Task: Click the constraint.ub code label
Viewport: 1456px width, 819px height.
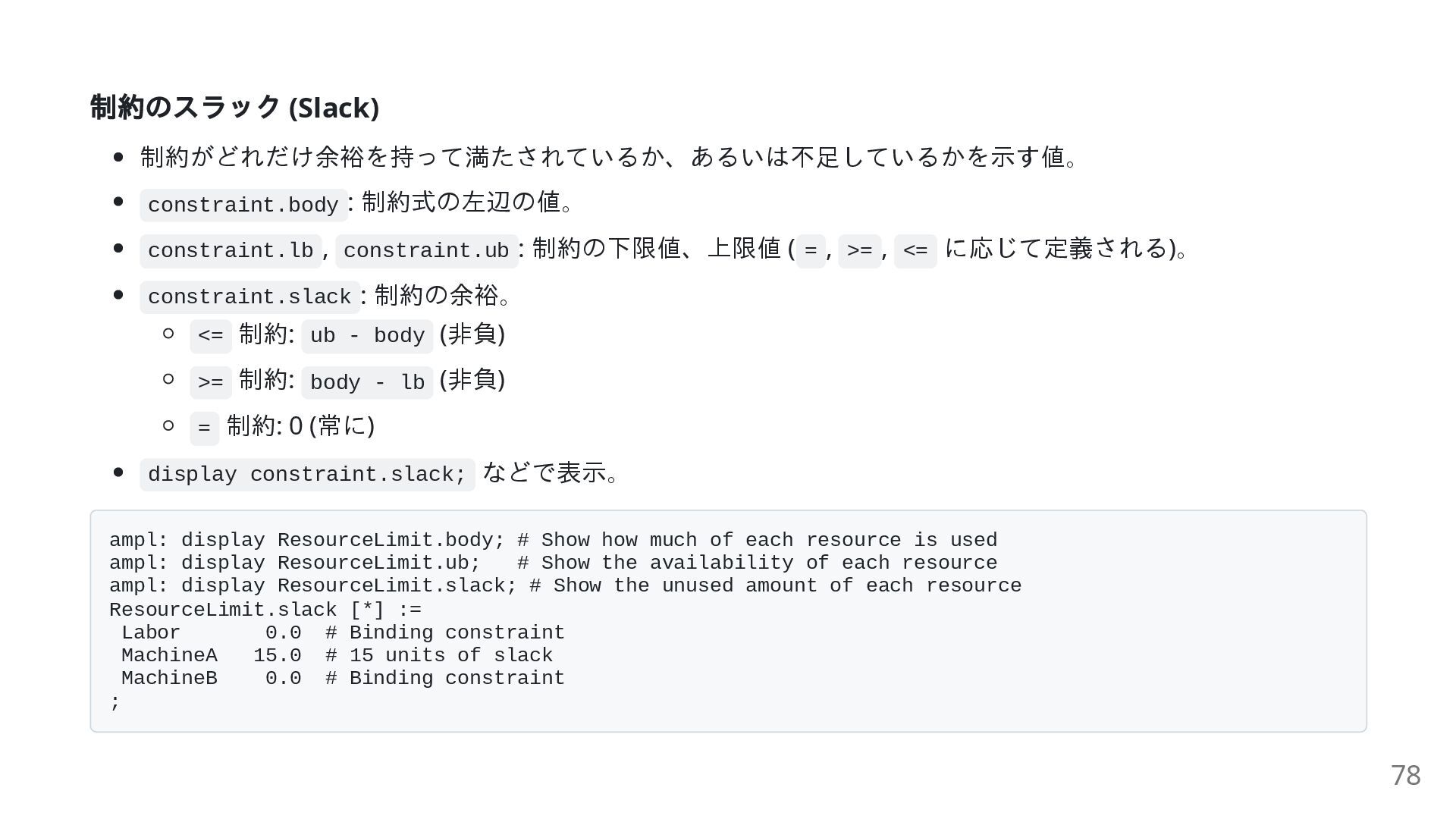Action: point(426,251)
